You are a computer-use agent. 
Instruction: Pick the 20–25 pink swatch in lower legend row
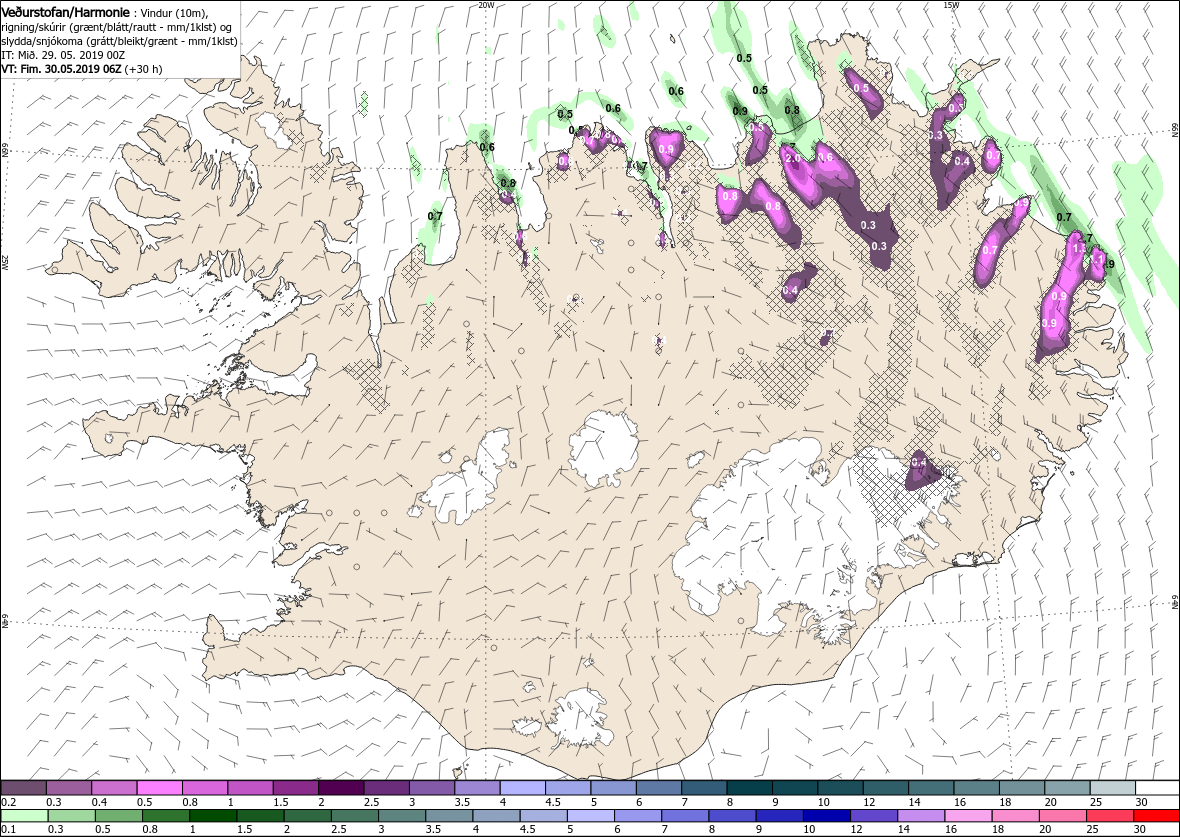1062,817
